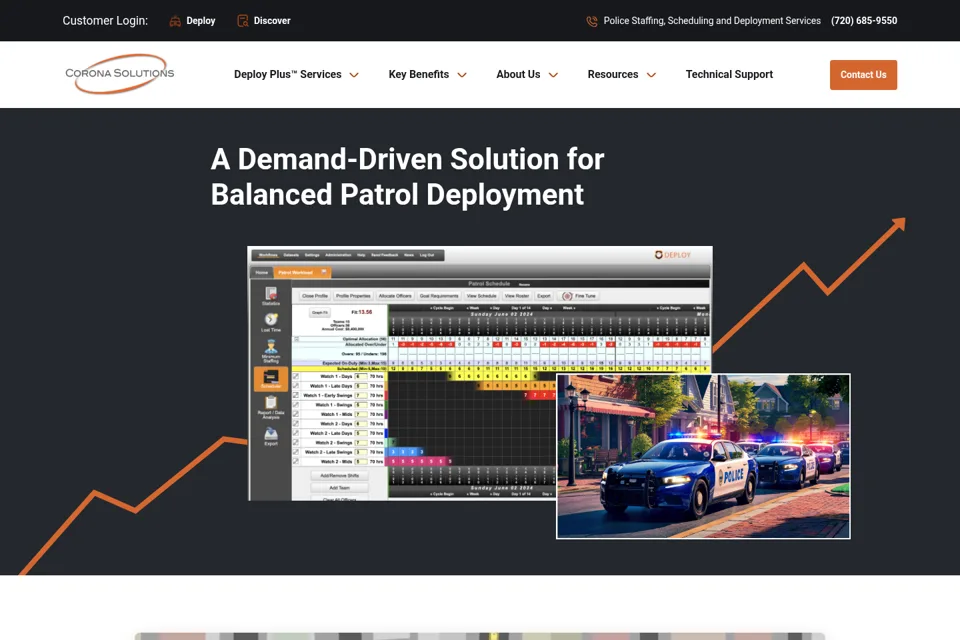Expand the Key Benefits dropdown chevron
Viewport: 960px width, 640px height.
[x=462, y=75]
